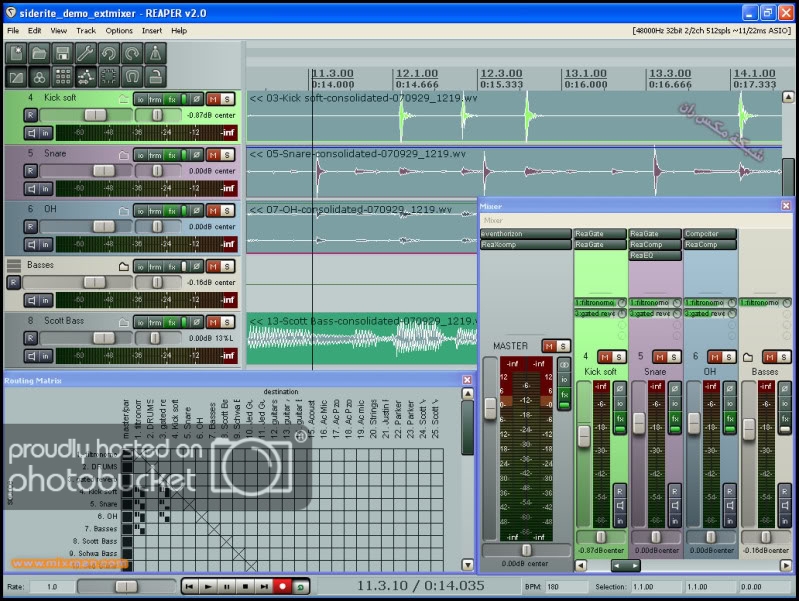Toggle snap magnet toolbar icon
The image size is (799, 601).
point(132,77)
